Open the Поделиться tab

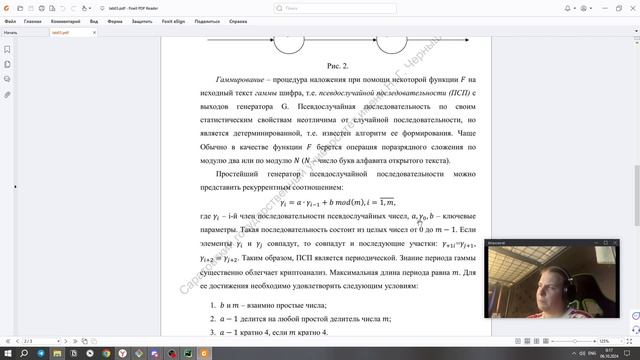[207, 21]
